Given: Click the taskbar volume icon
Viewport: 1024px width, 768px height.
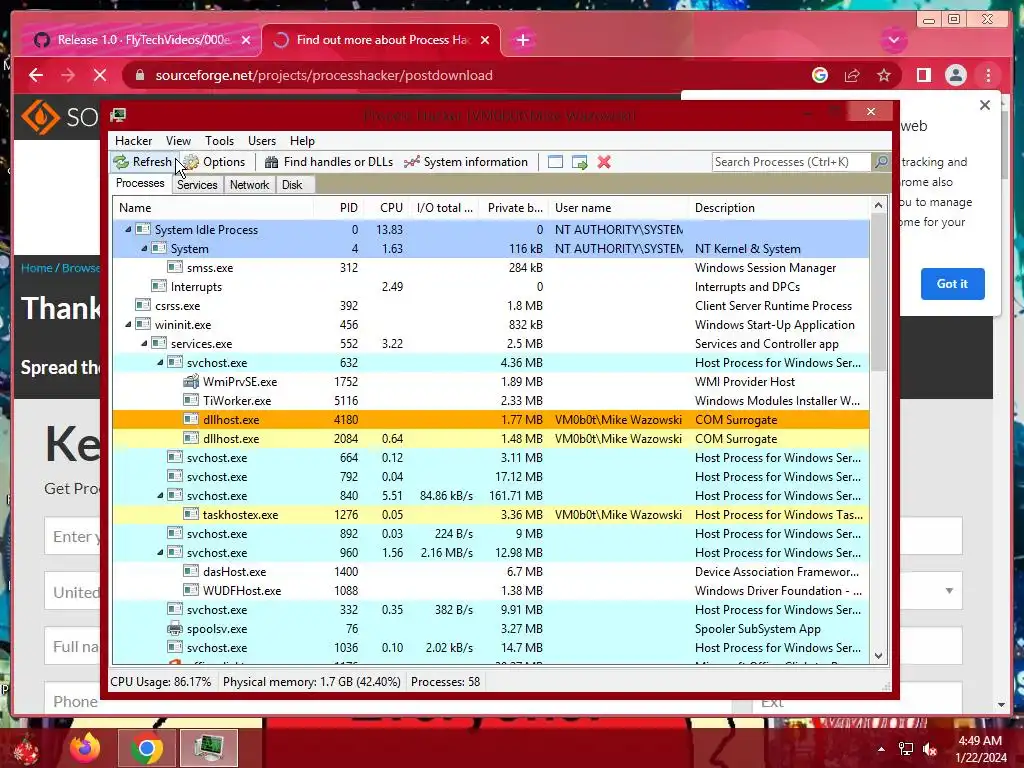Looking at the screenshot, I should (x=930, y=749).
